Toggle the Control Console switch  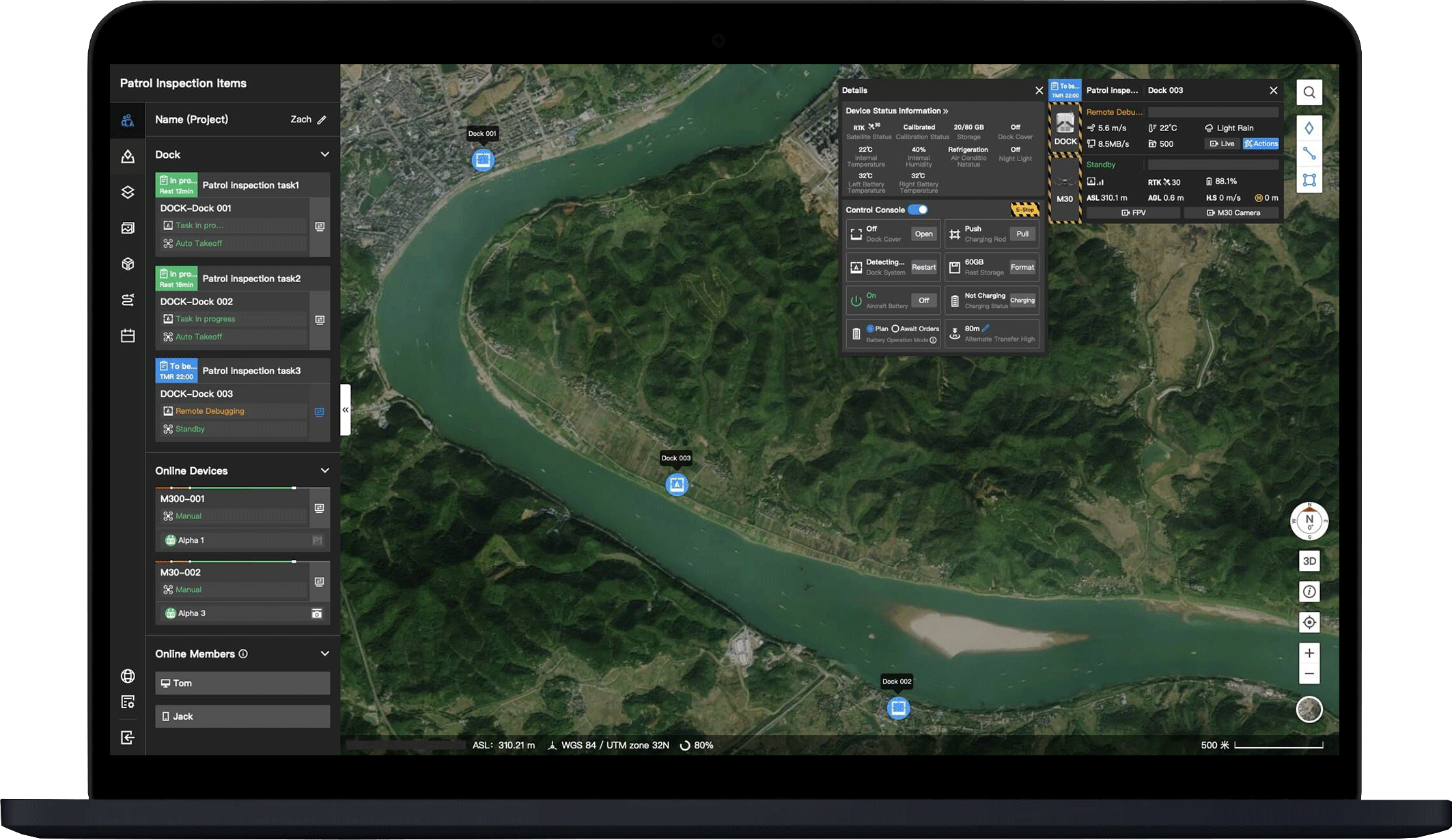(x=918, y=210)
